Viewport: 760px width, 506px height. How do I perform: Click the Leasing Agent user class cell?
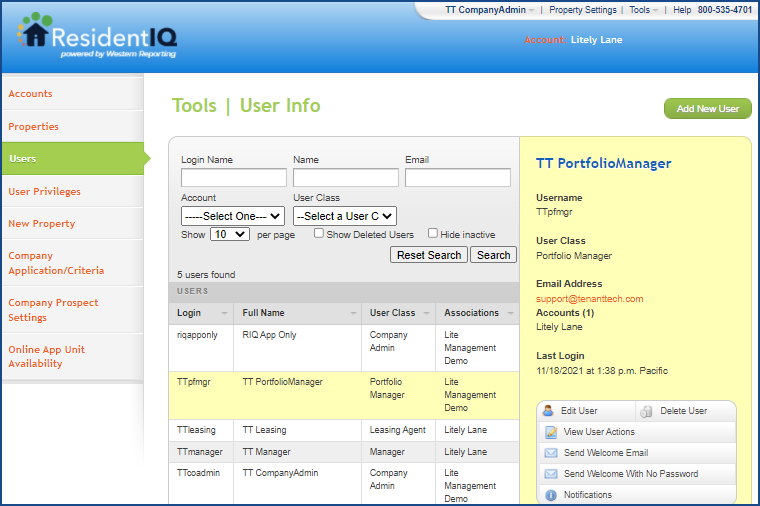coord(397,430)
